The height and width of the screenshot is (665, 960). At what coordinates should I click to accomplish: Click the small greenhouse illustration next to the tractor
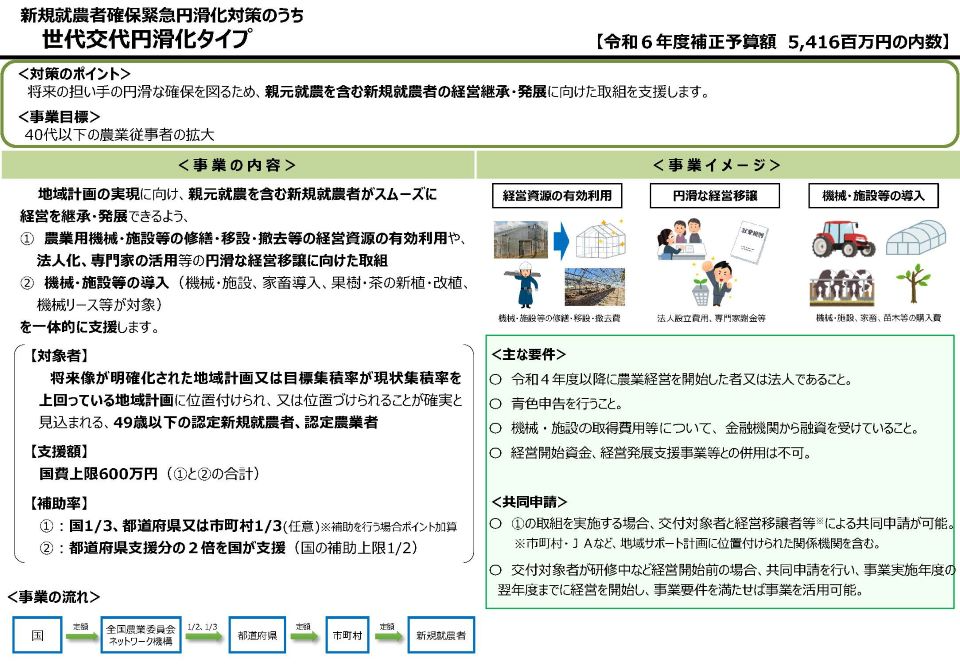click(916, 238)
